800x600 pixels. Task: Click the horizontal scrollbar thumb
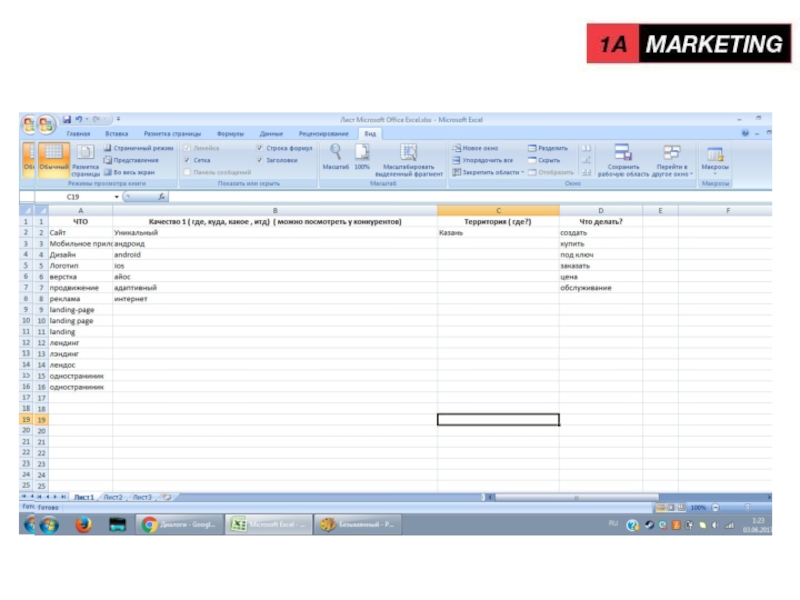(576, 497)
